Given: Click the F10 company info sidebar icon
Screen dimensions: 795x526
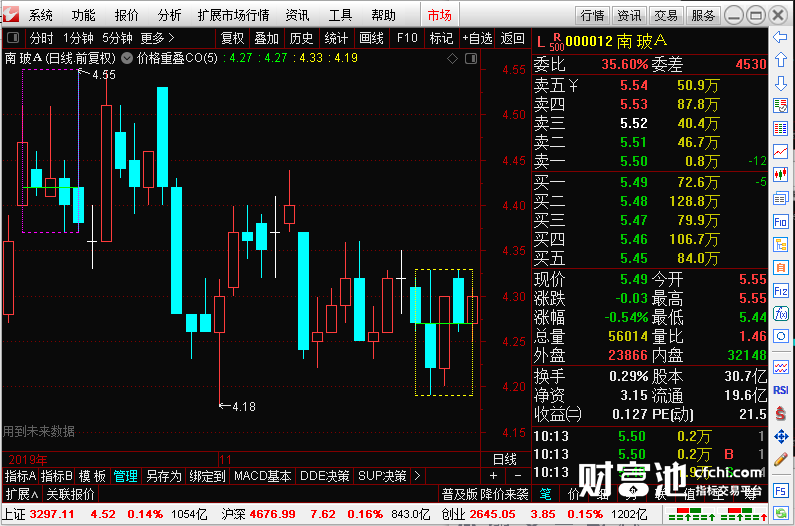Looking at the screenshot, I should 780,222.
